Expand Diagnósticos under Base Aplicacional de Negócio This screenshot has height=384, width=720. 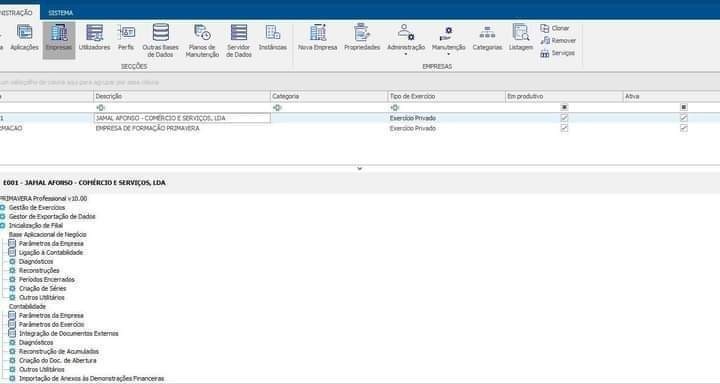(12, 261)
